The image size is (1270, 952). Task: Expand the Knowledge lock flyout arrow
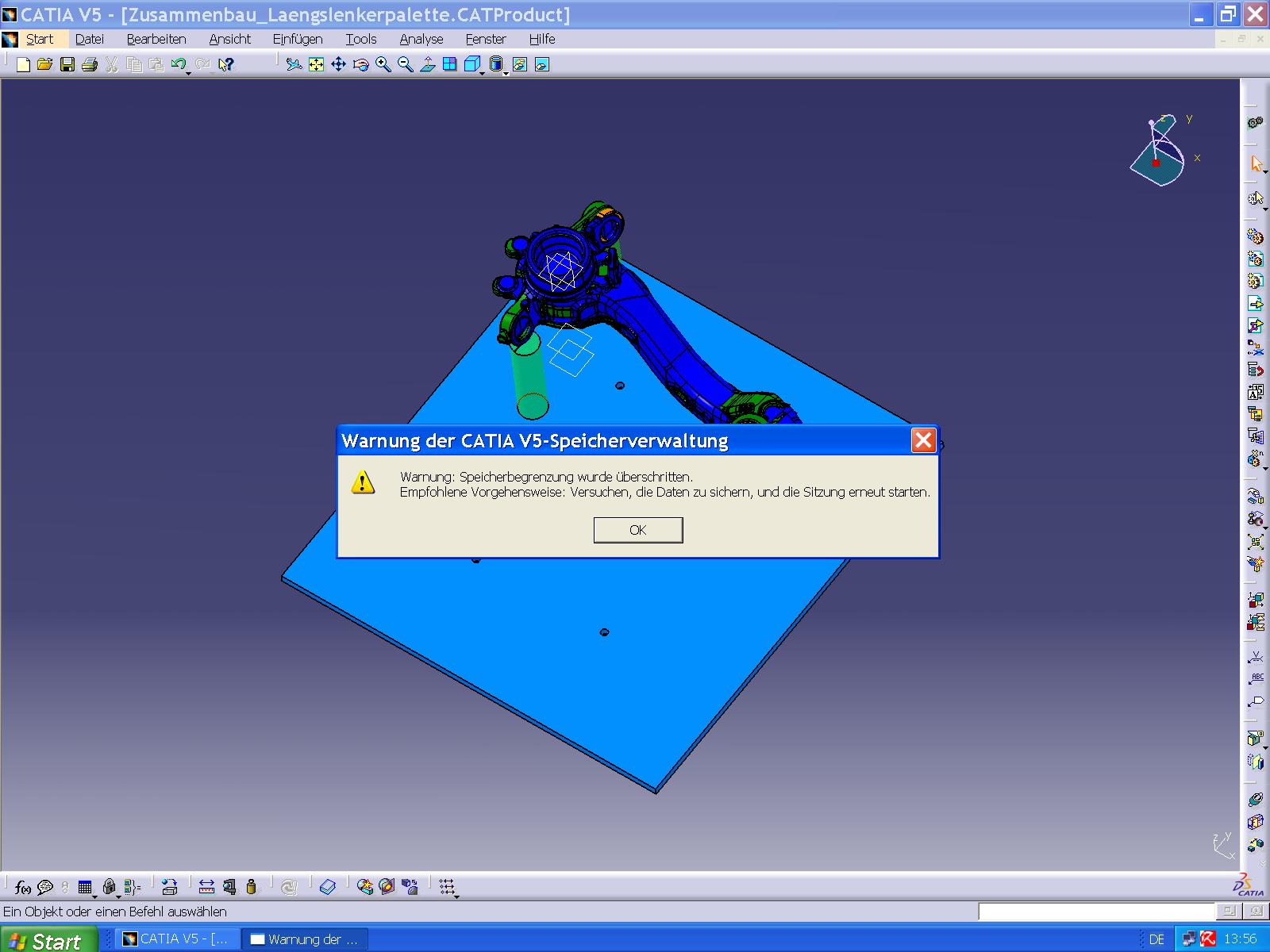(x=118, y=896)
